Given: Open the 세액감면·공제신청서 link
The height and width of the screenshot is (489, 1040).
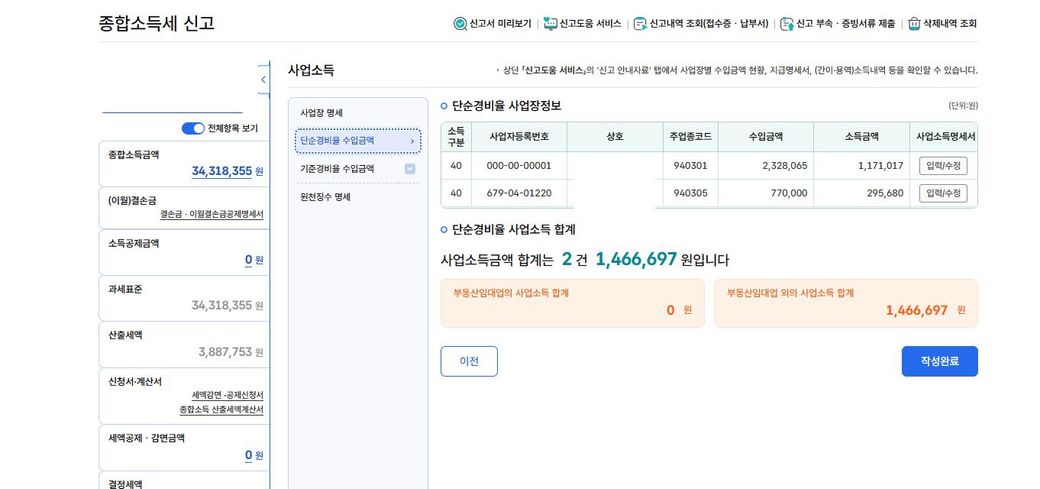Looking at the screenshot, I should (227, 395).
